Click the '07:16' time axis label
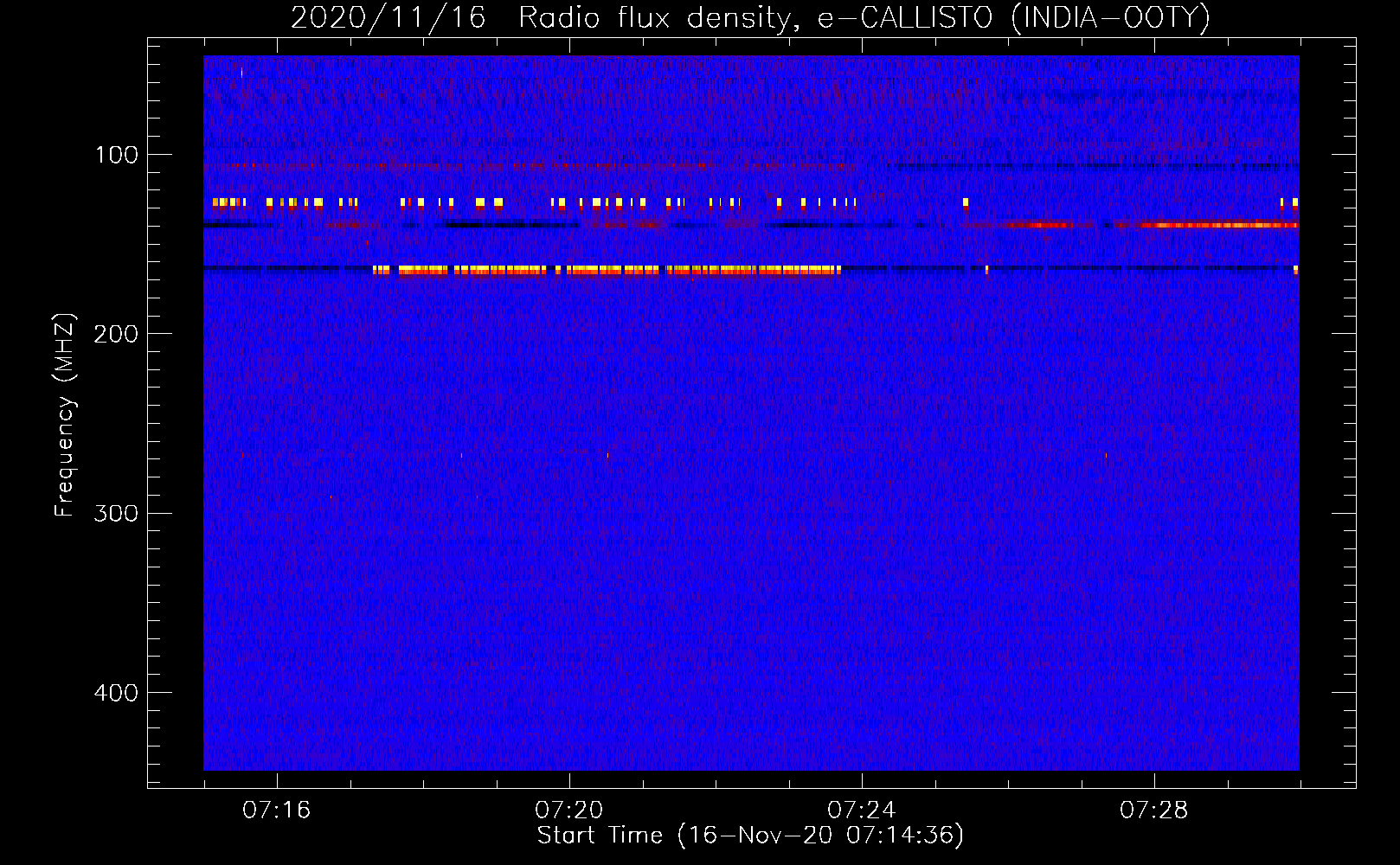Viewport: 1400px width, 865px height. (x=276, y=810)
